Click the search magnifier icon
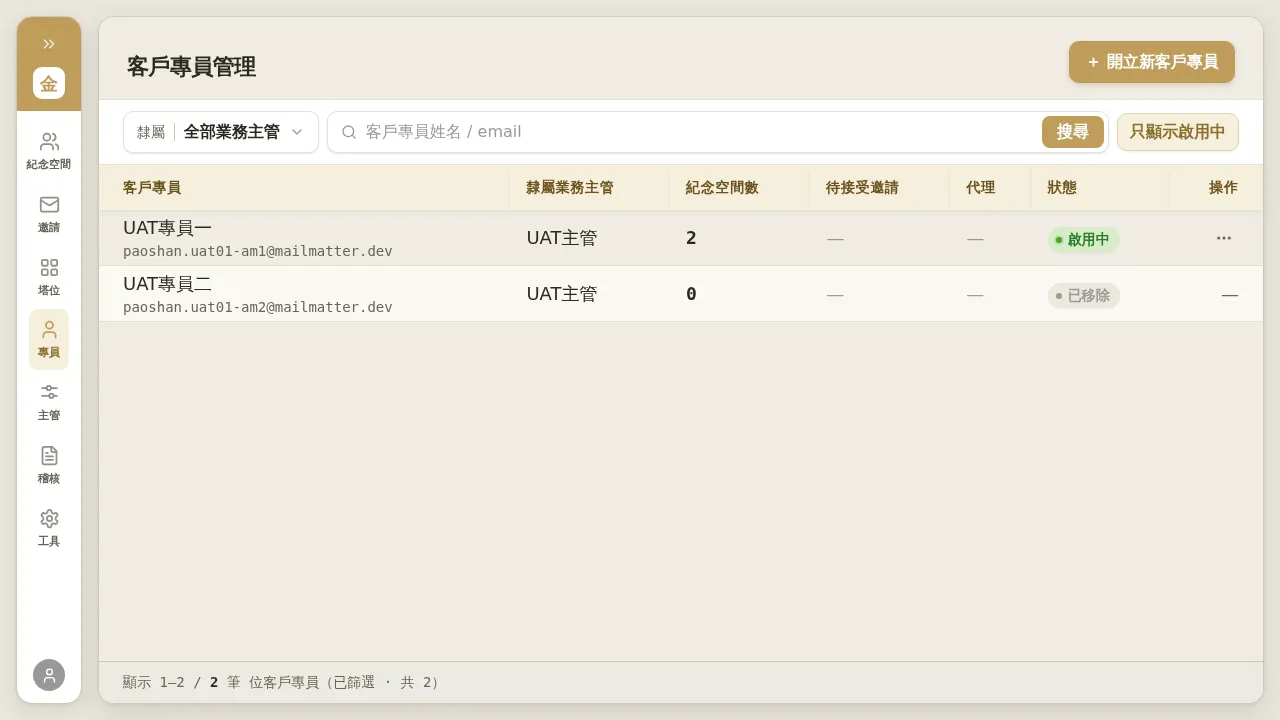Image resolution: width=1280 pixels, height=720 pixels. tap(349, 132)
